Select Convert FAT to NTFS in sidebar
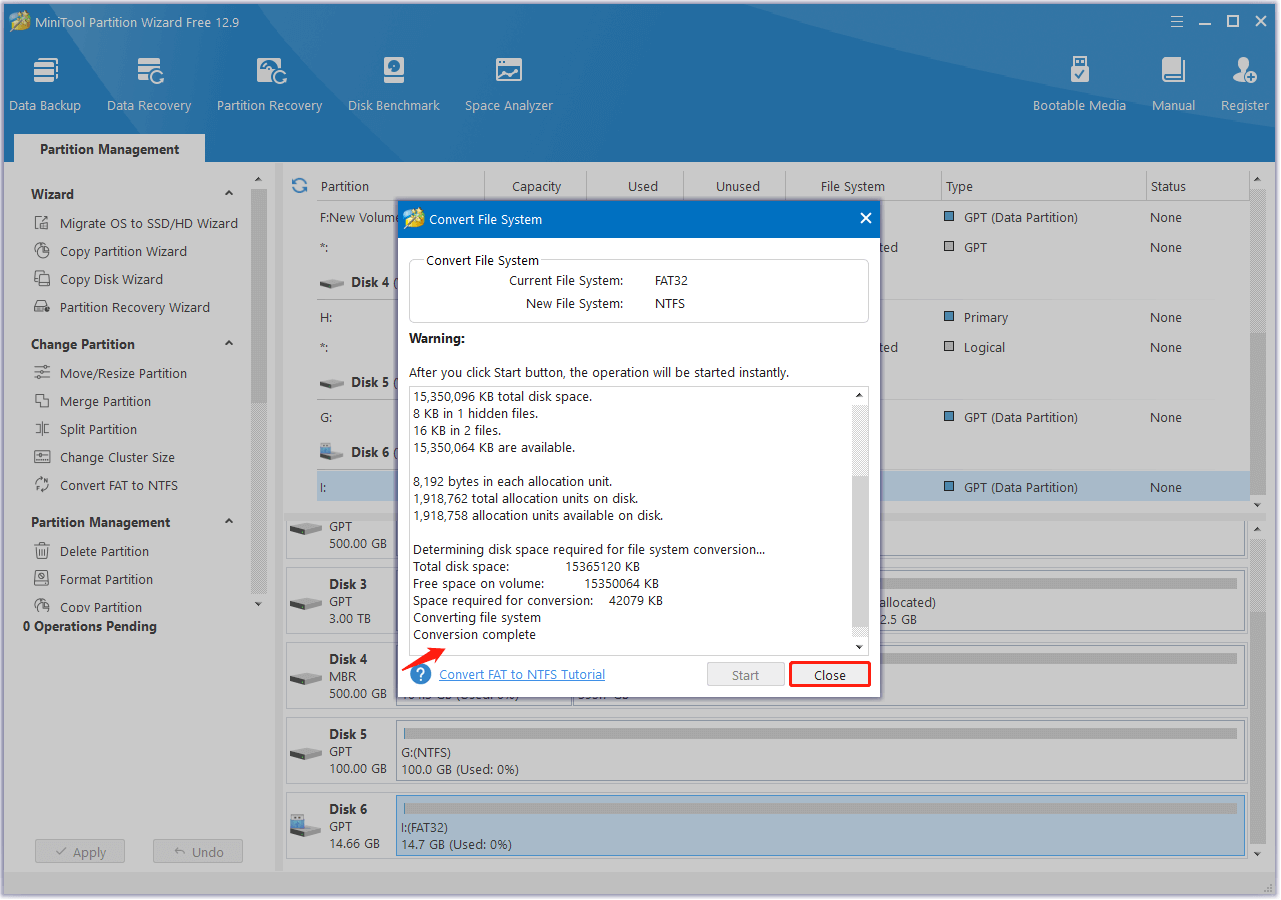The height and width of the screenshot is (900, 1281). pos(119,485)
